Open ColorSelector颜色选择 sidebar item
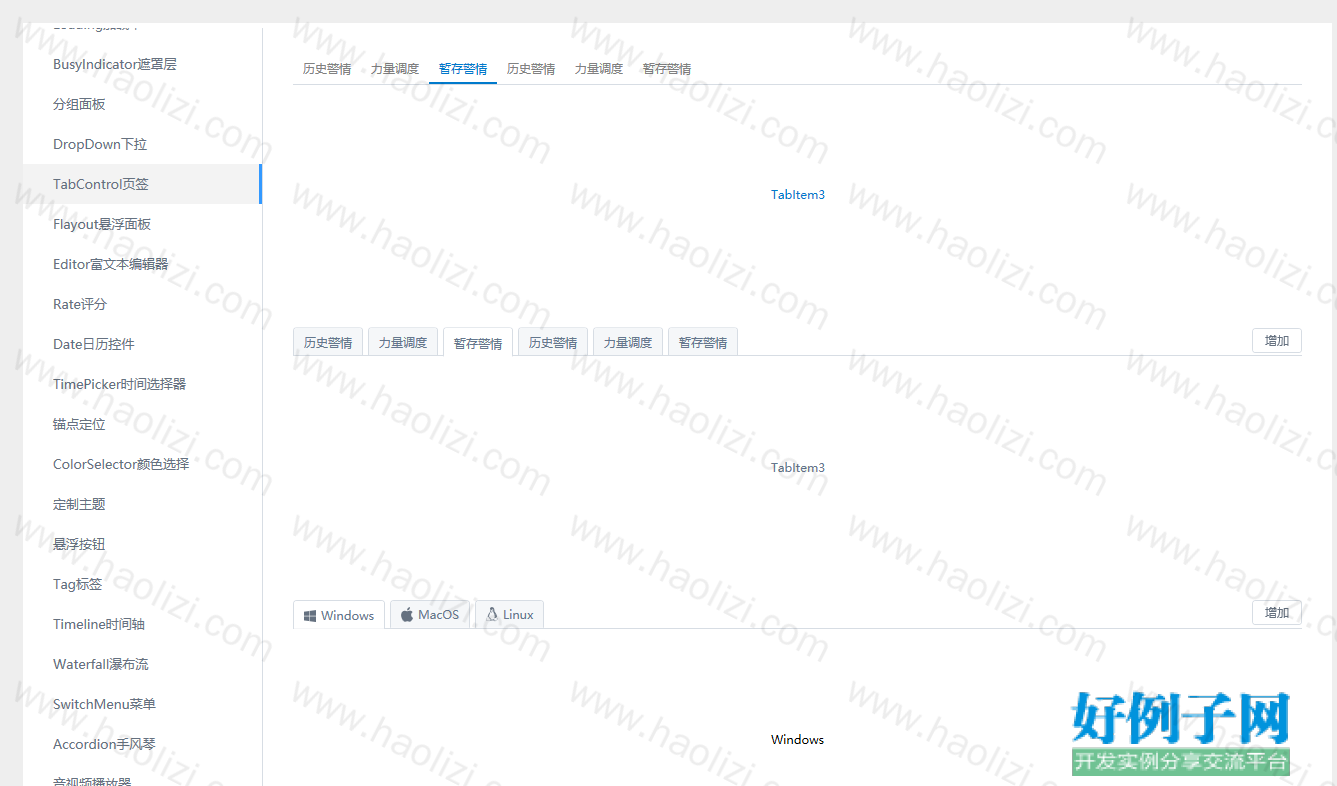Image resolution: width=1337 pixels, height=786 pixels. point(142,464)
